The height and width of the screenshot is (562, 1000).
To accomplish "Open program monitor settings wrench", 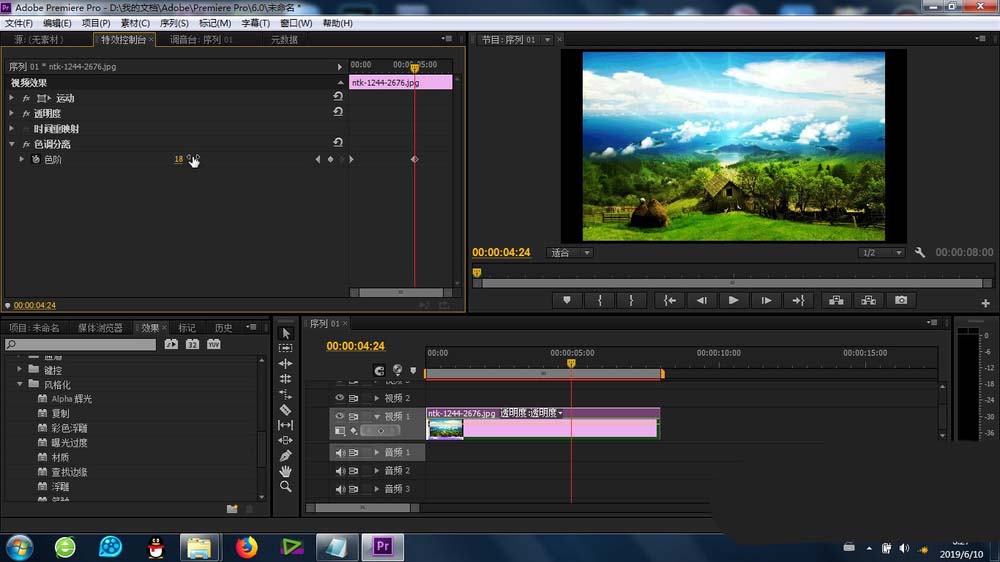I will click(920, 253).
